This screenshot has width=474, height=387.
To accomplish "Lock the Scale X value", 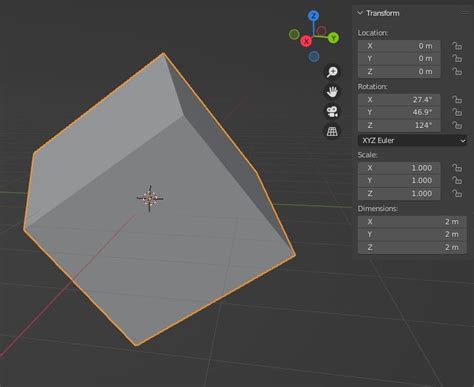I will point(457,168).
